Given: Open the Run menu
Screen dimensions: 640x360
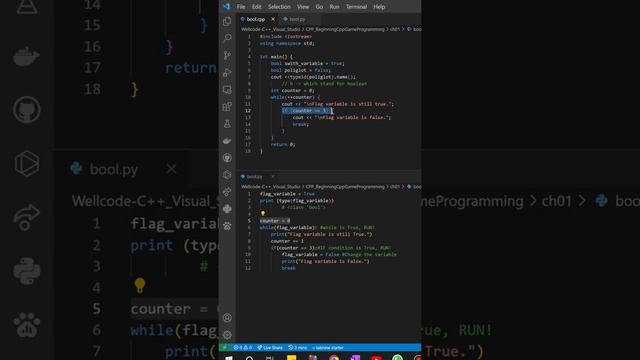Looking at the screenshot, I should (x=334, y=7).
